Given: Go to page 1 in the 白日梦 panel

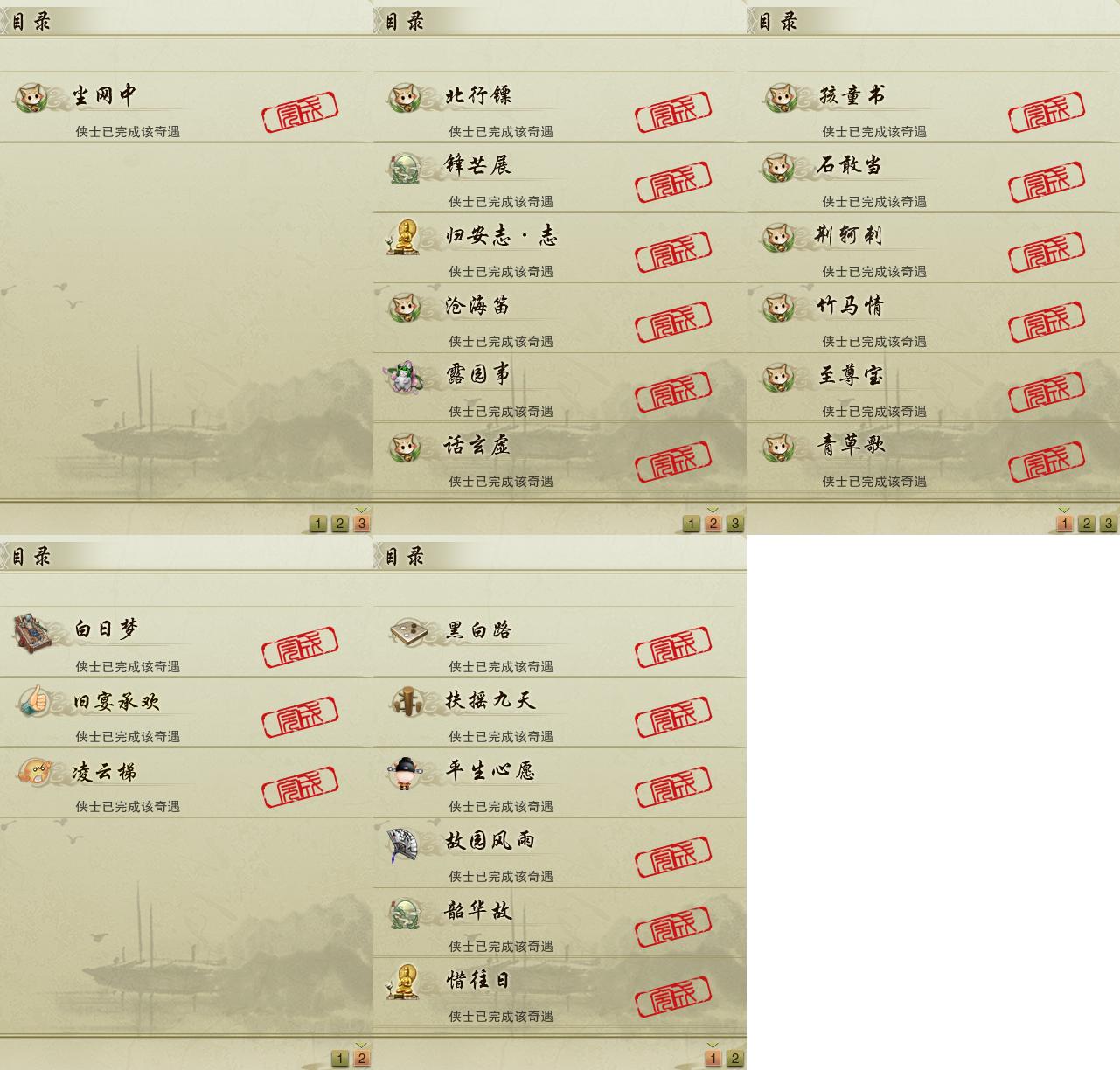Looking at the screenshot, I should point(339,1059).
